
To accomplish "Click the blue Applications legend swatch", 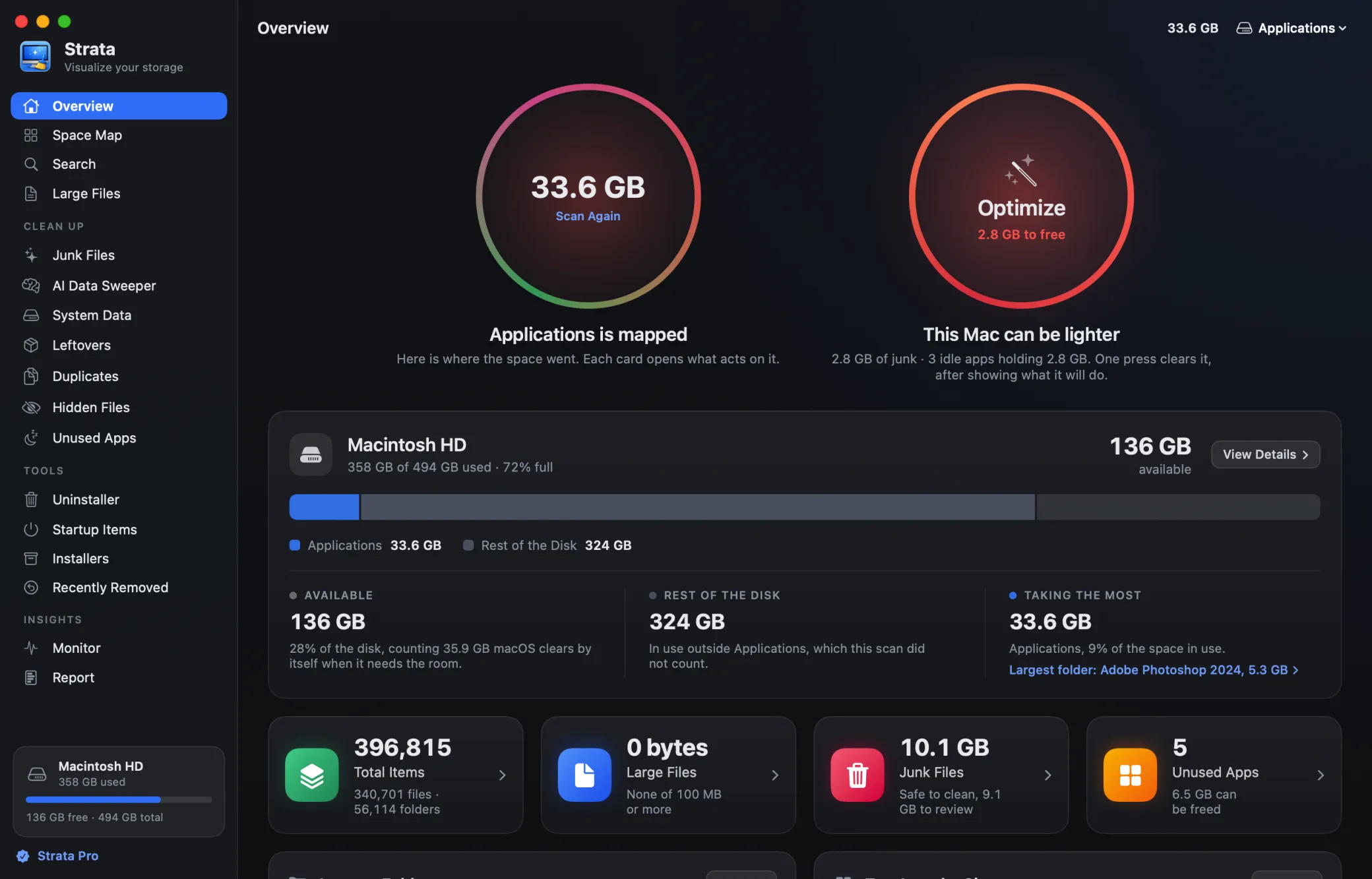I will point(295,545).
